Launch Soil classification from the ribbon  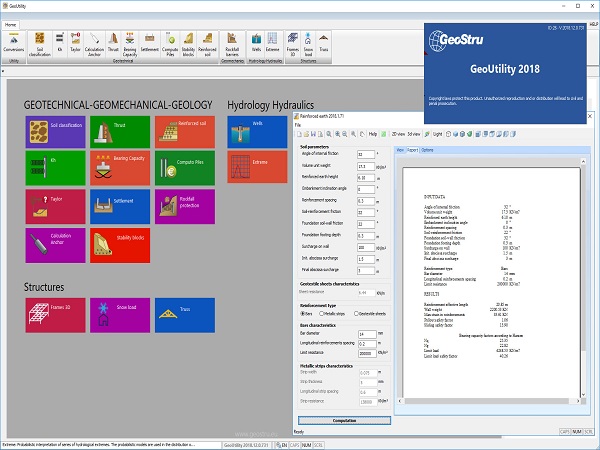(x=39, y=44)
